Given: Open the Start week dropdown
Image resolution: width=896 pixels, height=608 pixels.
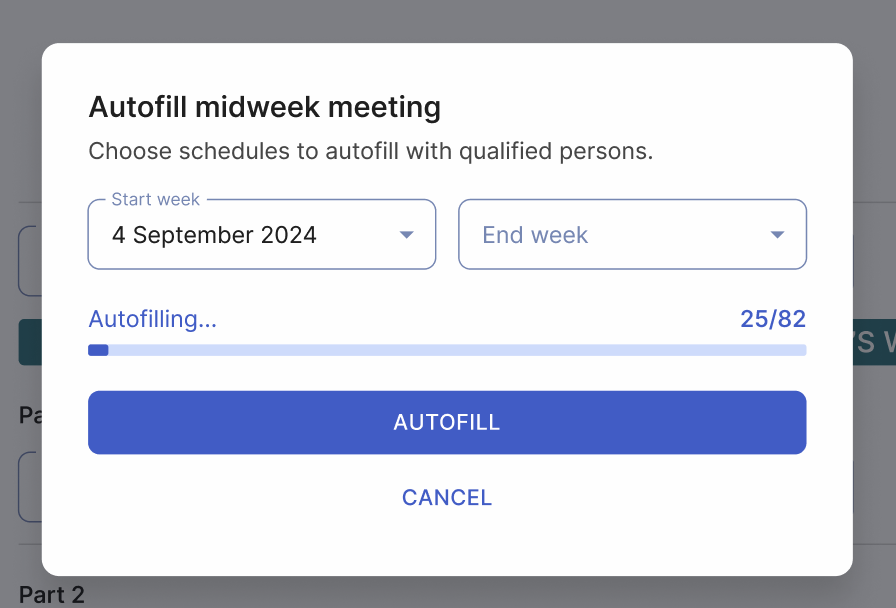Looking at the screenshot, I should pos(261,234).
